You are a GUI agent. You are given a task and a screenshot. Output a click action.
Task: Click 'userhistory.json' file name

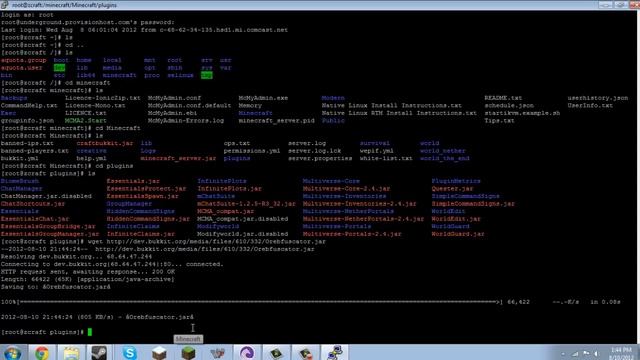click(x=598, y=98)
